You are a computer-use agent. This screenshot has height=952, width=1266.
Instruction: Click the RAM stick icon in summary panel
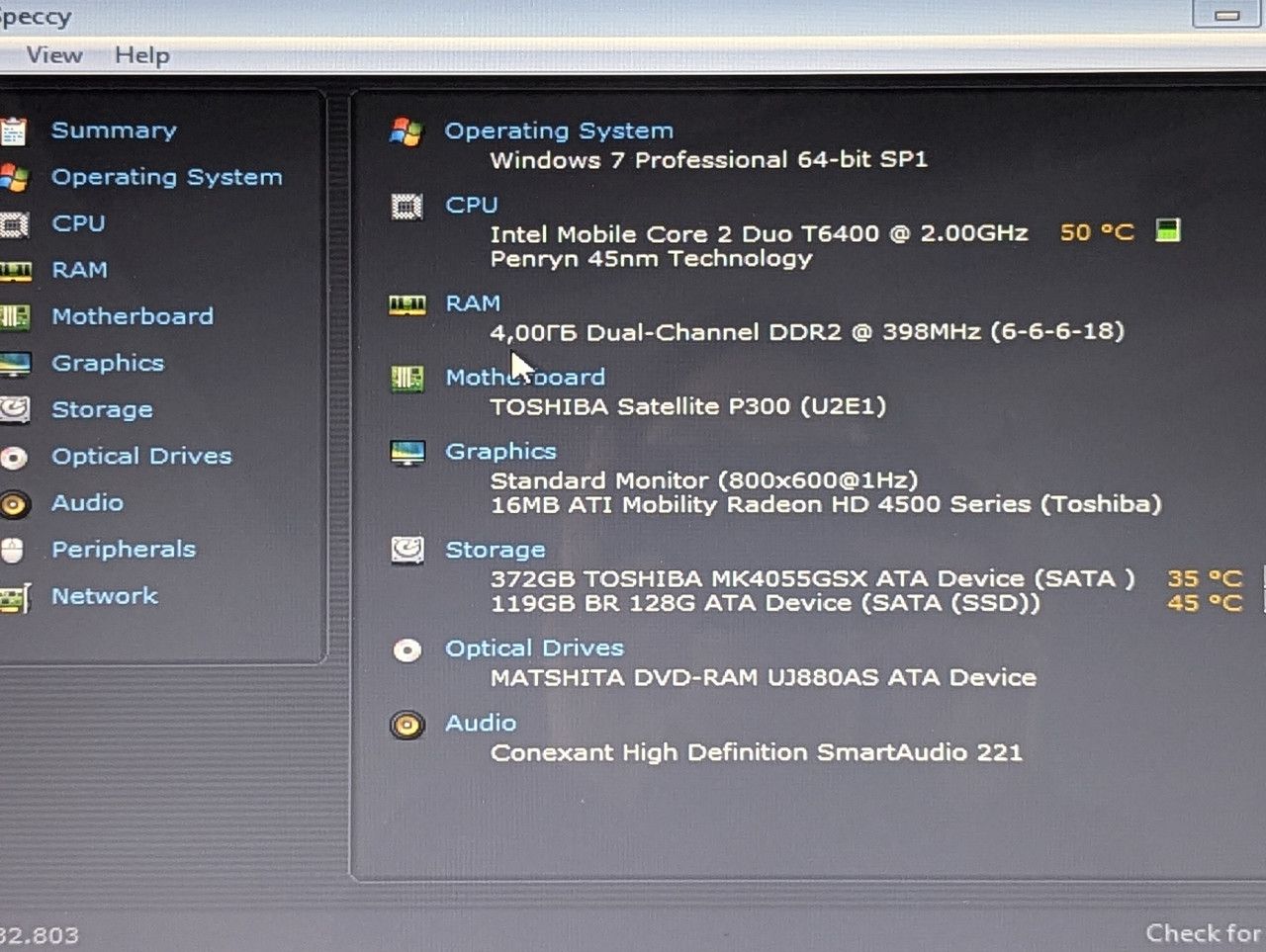click(407, 304)
